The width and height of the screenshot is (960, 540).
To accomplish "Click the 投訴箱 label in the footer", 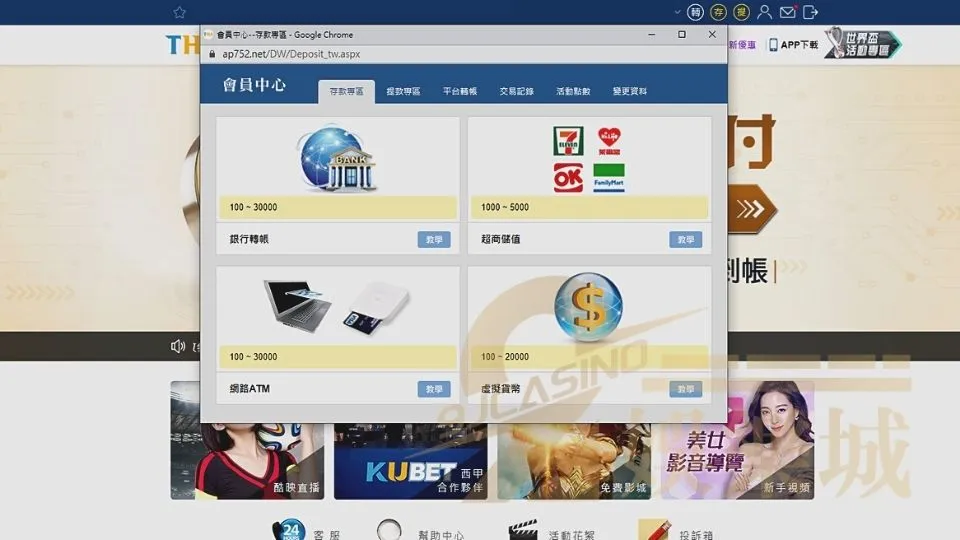I will [696, 535].
